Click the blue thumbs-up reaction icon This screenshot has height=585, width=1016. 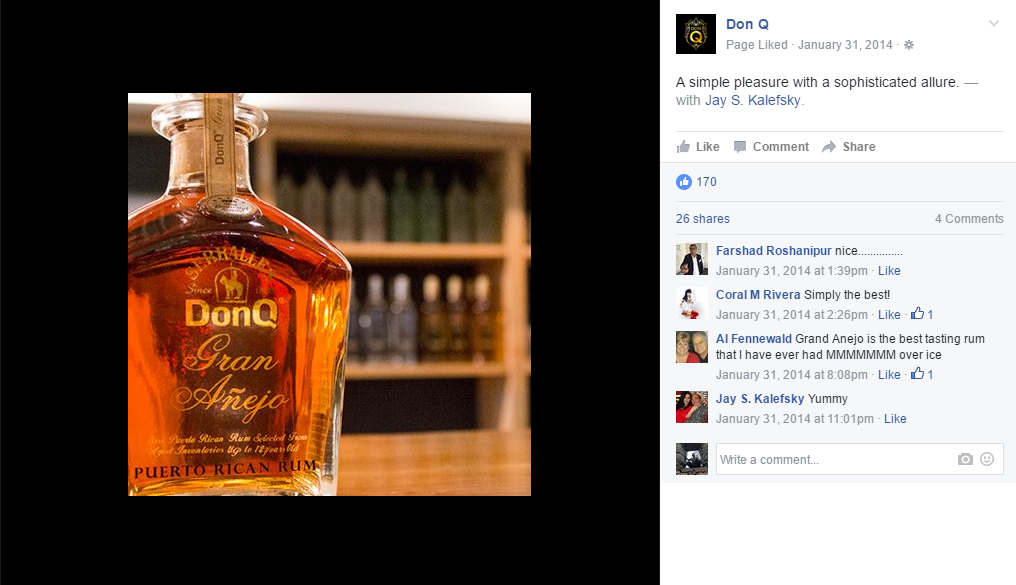(x=684, y=182)
